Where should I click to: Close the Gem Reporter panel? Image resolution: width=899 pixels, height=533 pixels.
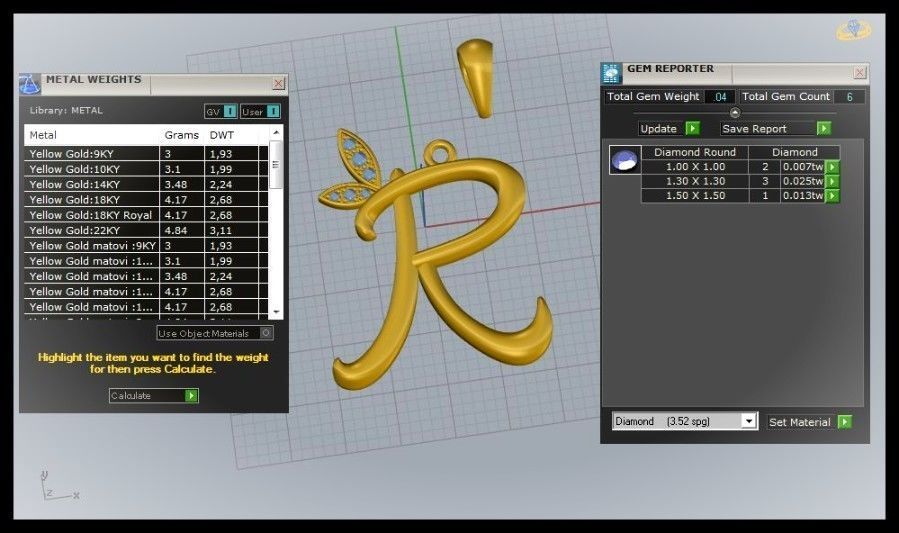(x=859, y=73)
